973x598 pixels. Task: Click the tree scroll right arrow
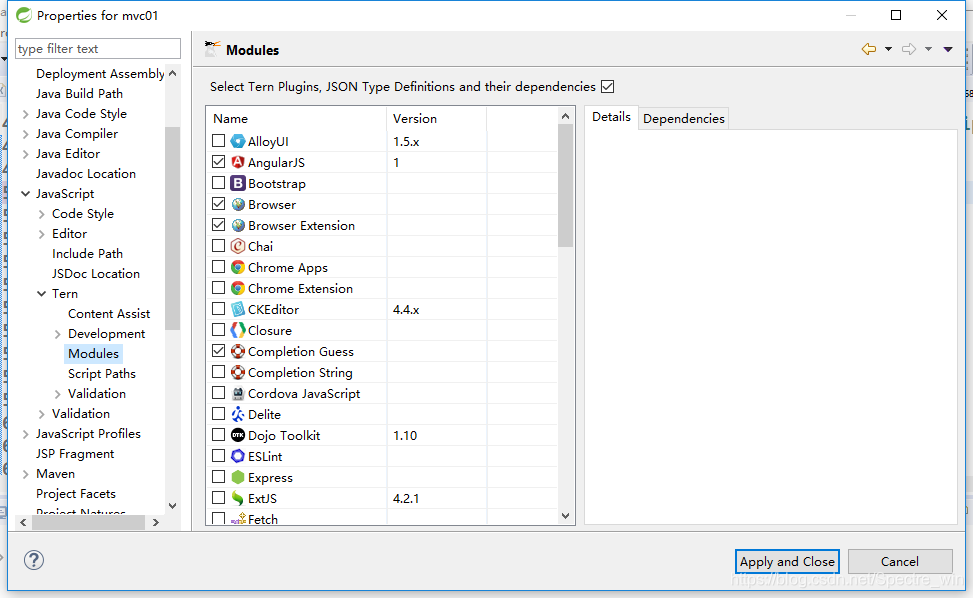[x=156, y=522]
